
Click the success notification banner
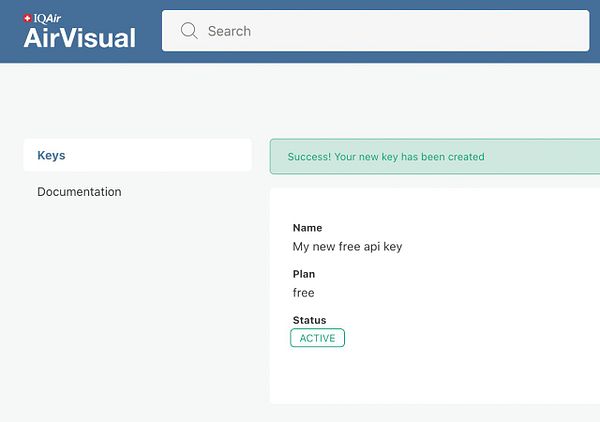(500, 156)
